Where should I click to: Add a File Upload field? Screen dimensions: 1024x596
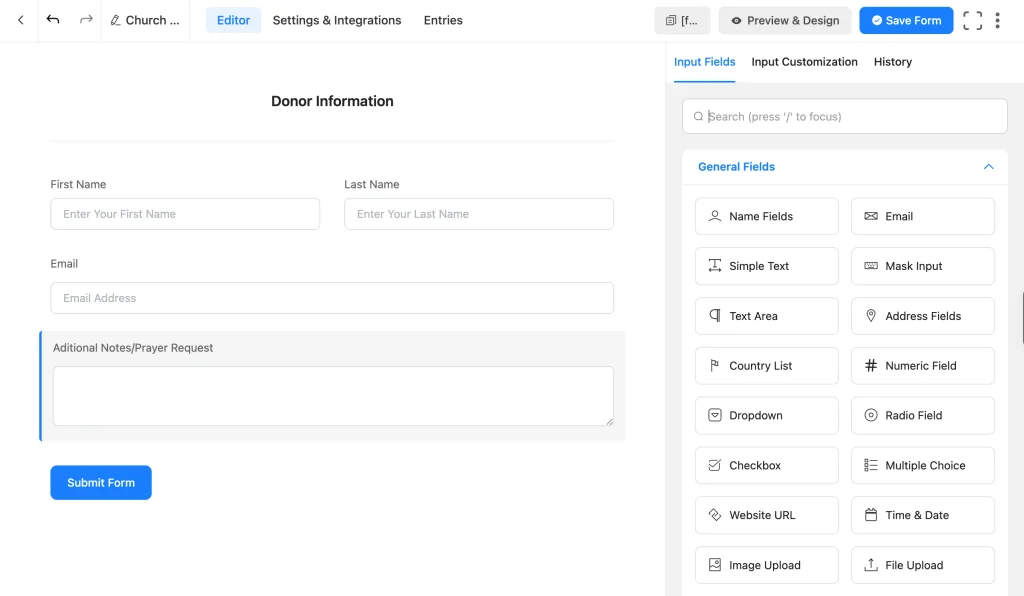pos(923,565)
